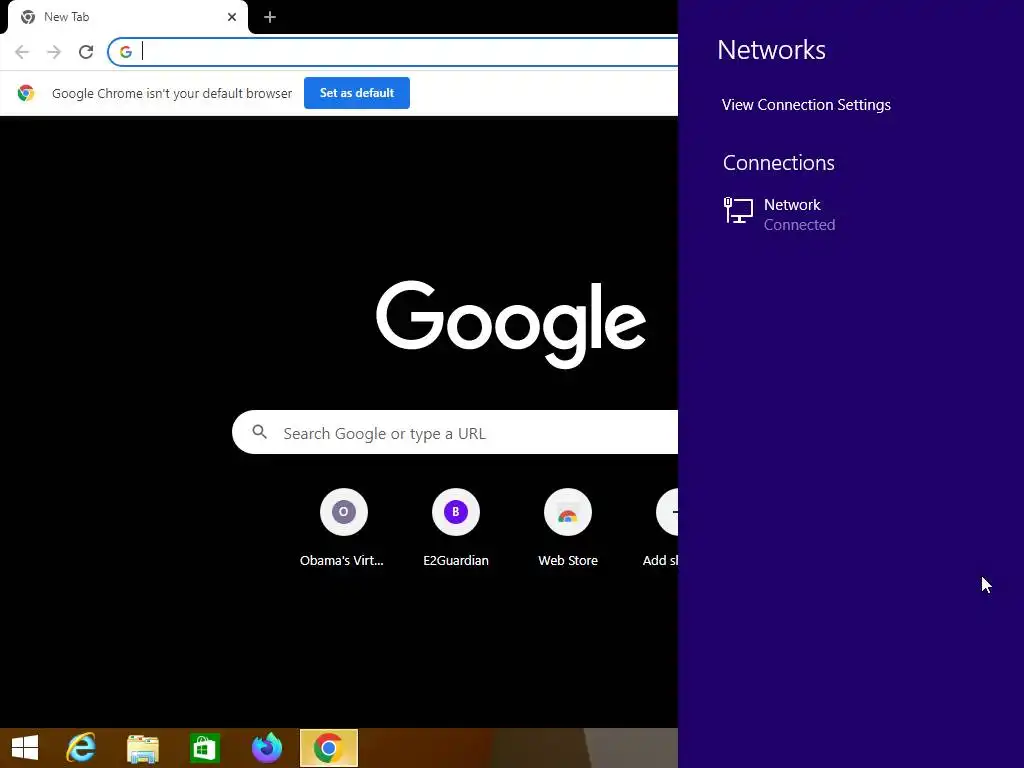Go back in Chrome

22,52
